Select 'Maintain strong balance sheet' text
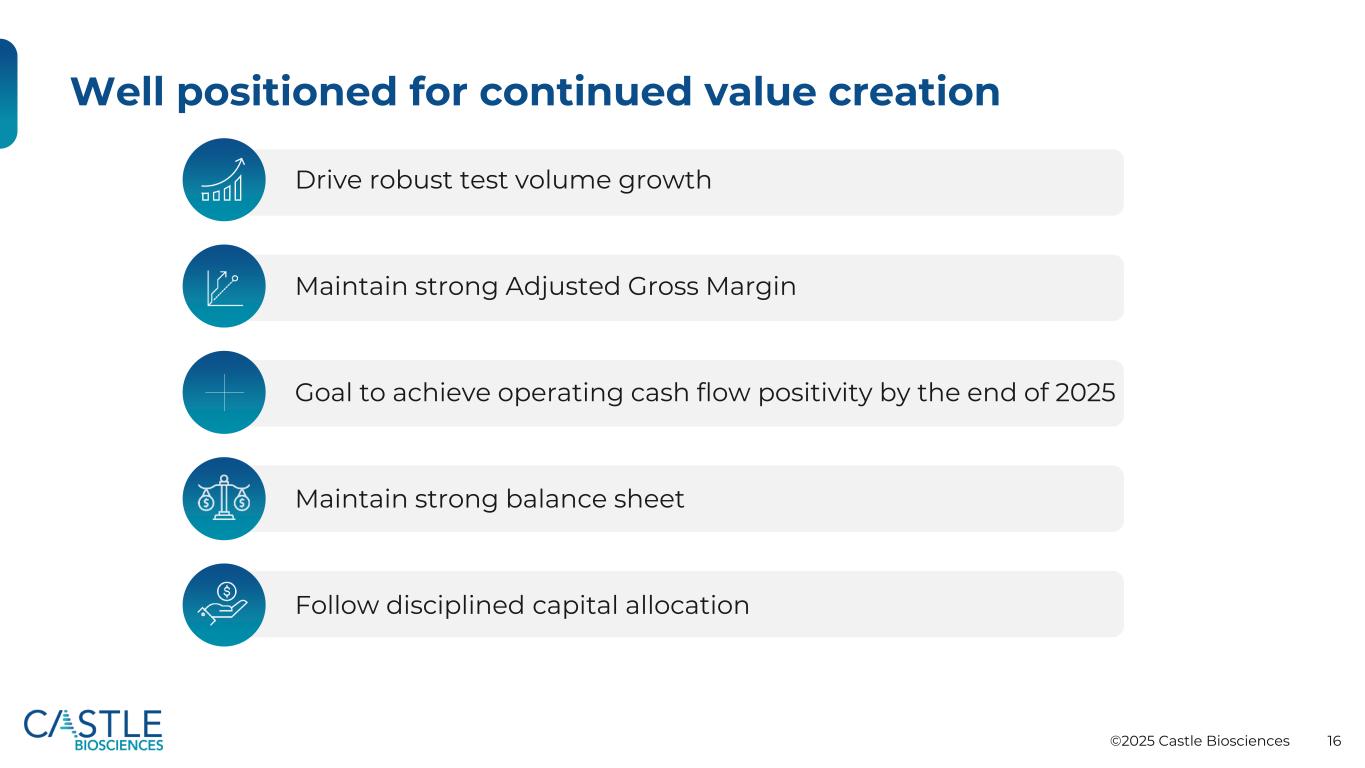 click(x=489, y=499)
